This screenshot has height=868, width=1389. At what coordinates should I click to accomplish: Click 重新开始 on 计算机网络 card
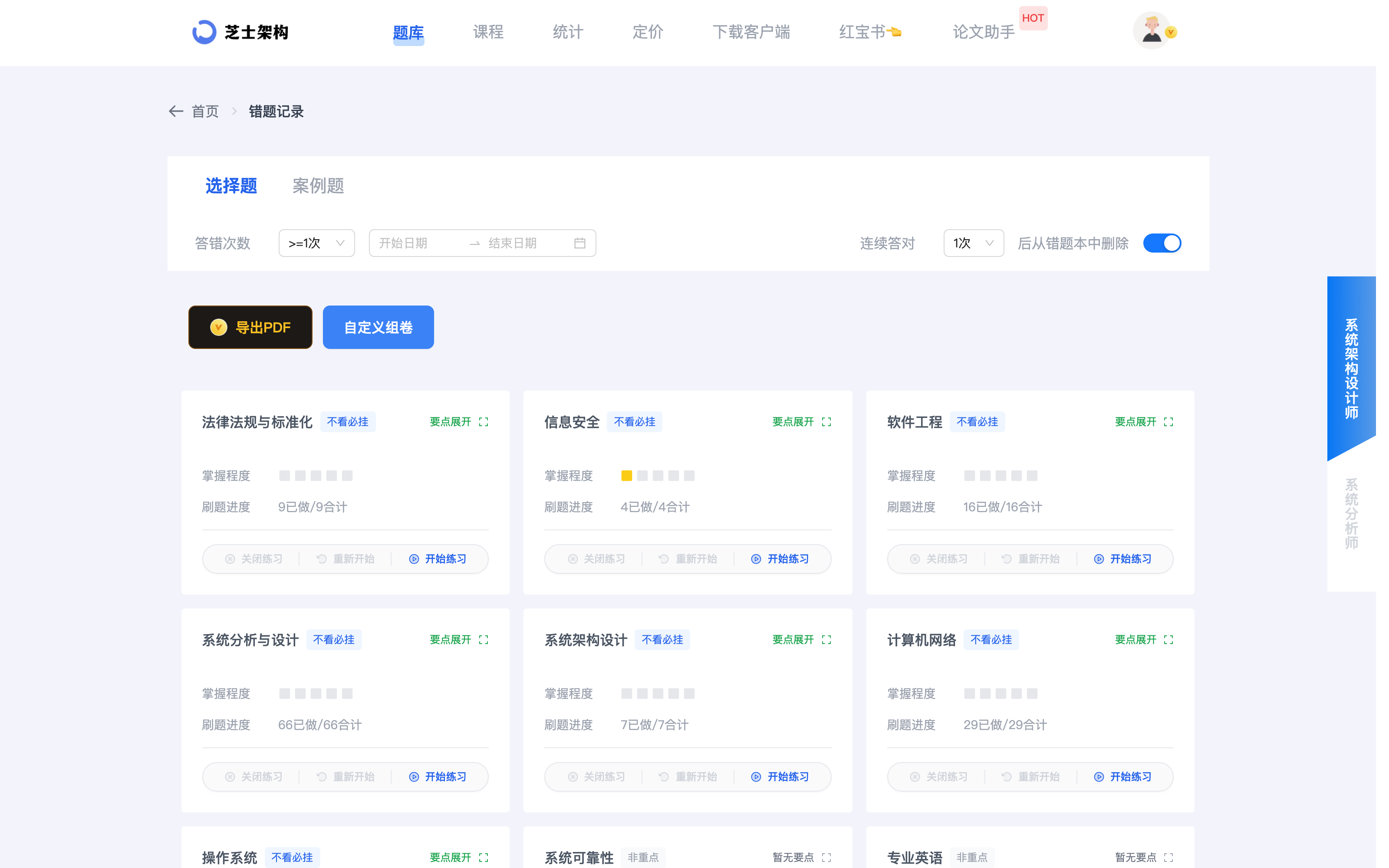click(1031, 777)
